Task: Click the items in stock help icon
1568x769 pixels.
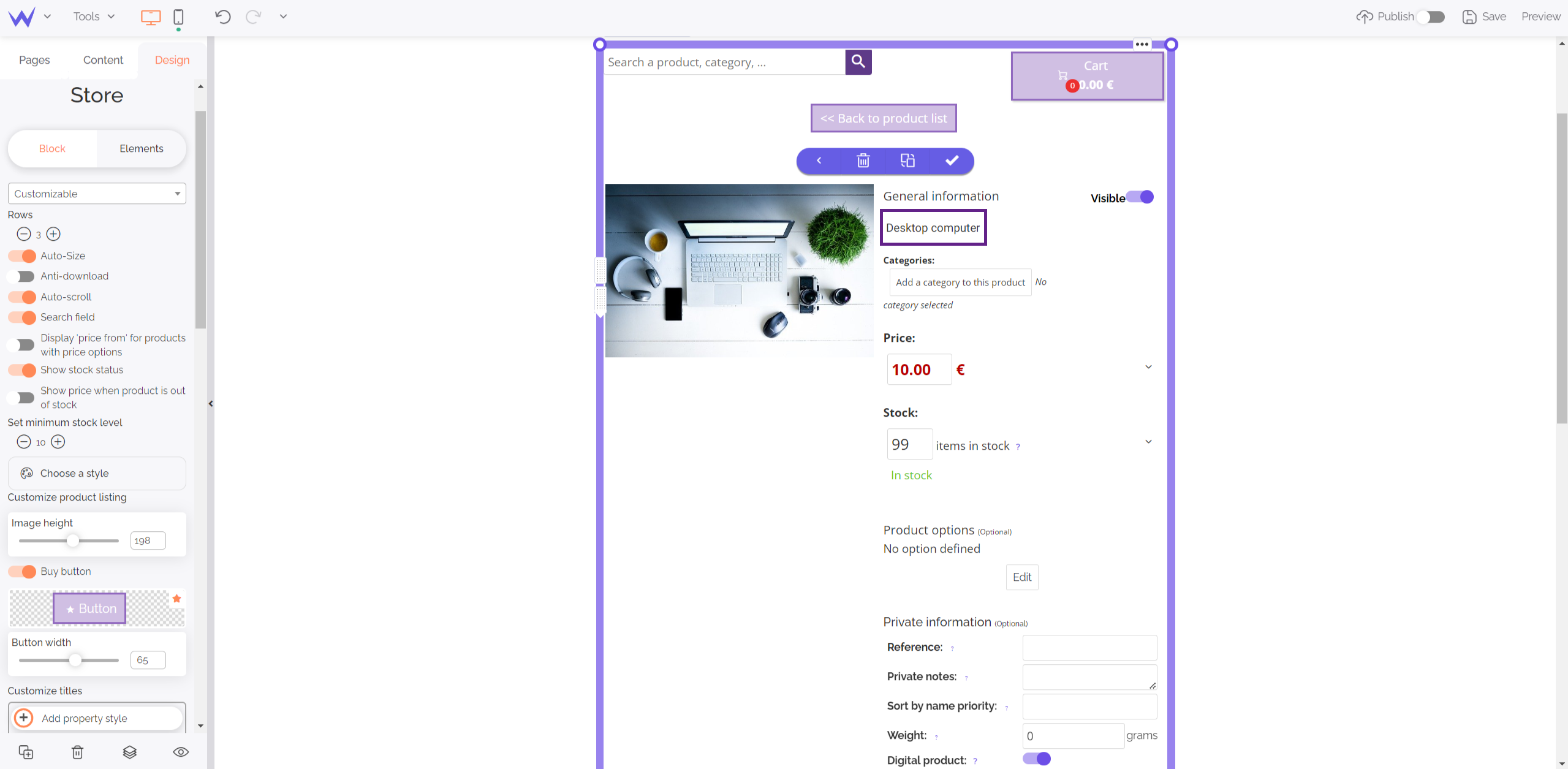Action: 1018,447
